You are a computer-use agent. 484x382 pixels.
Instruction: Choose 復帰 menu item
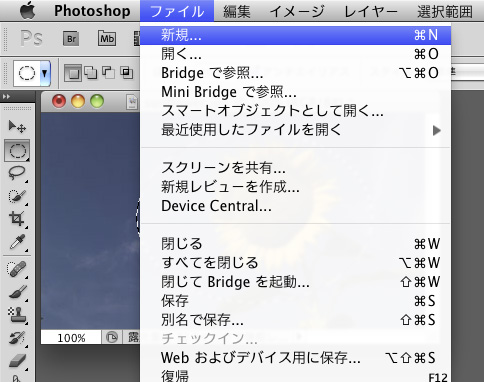[x=295, y=376]
